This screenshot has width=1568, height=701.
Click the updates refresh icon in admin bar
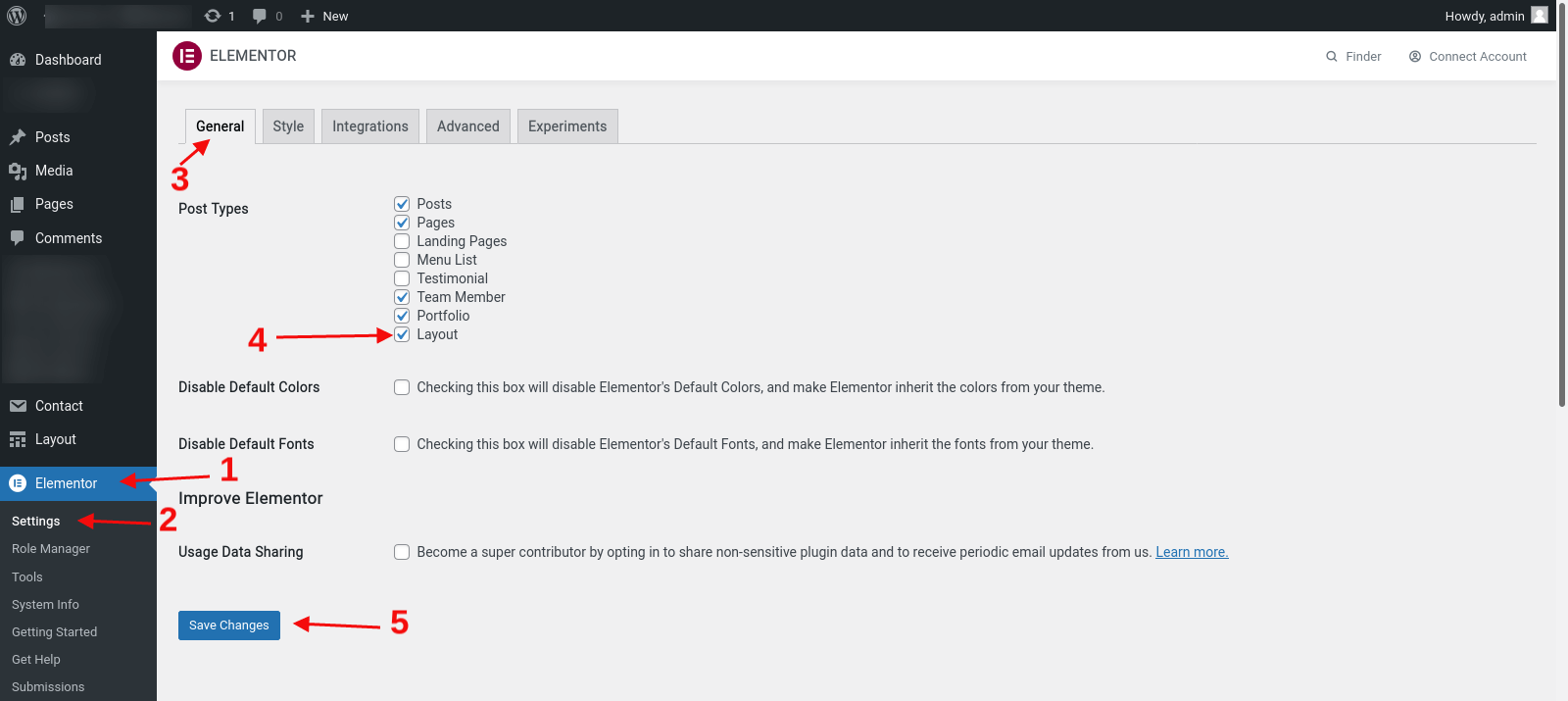213,16
